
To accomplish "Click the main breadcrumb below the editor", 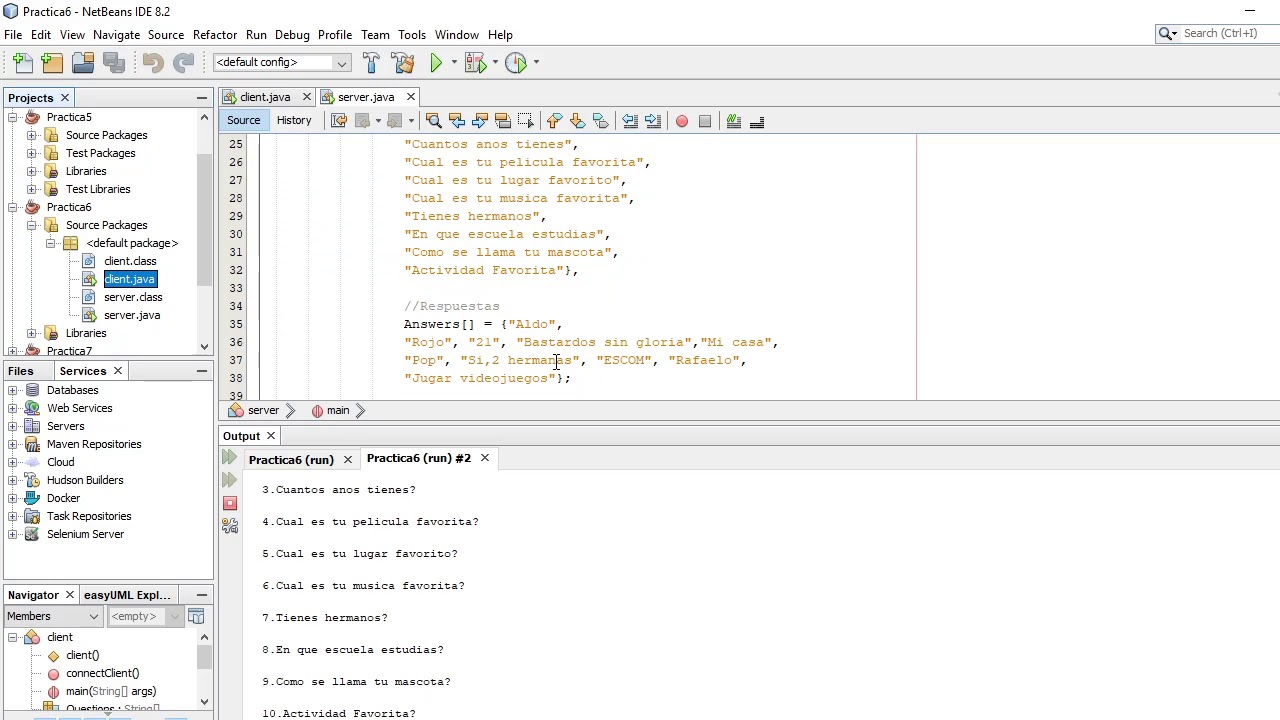I will coord(338,411).
